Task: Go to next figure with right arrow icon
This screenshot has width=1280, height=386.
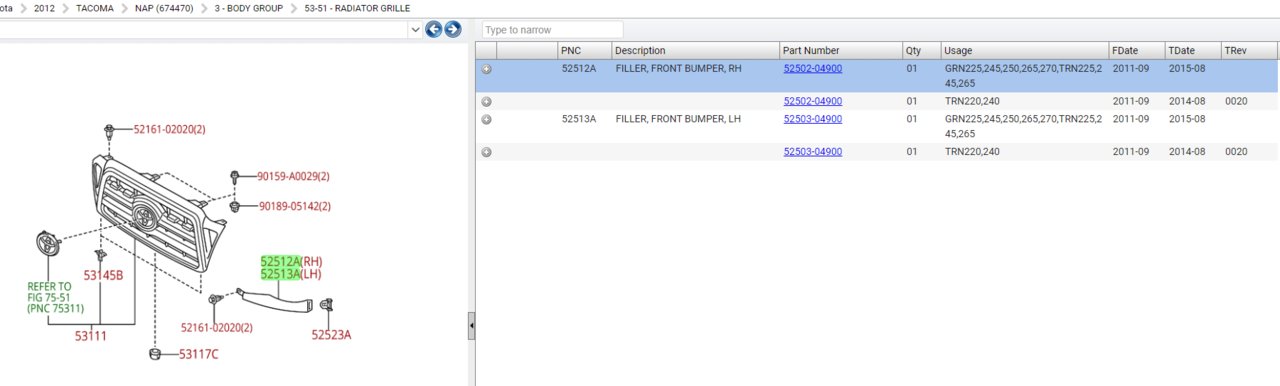Action: (452, 29)
